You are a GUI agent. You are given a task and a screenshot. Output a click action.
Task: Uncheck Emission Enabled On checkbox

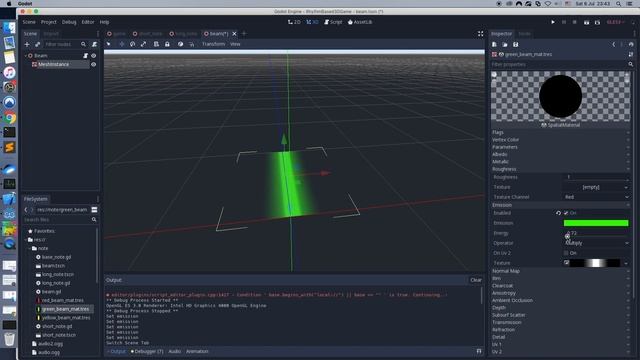[566, 213]
